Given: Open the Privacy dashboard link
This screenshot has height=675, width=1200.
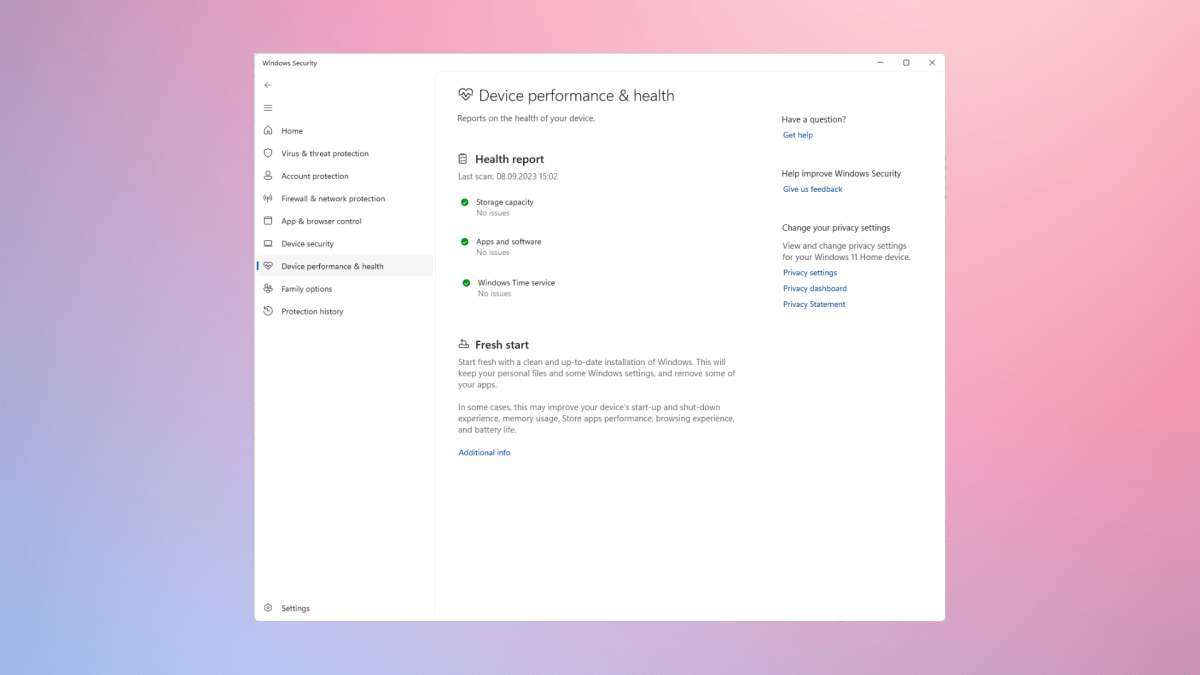Looking at the screenshot, I should click(815, 288).
